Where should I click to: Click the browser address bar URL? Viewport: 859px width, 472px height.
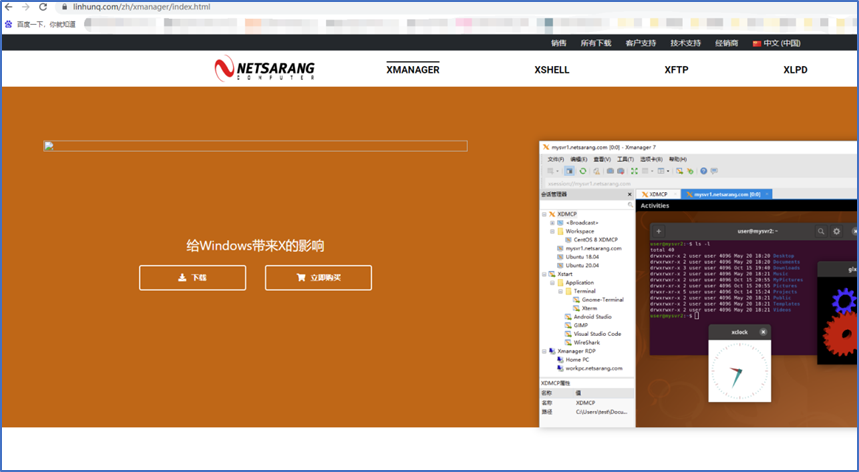click(141, 7)
